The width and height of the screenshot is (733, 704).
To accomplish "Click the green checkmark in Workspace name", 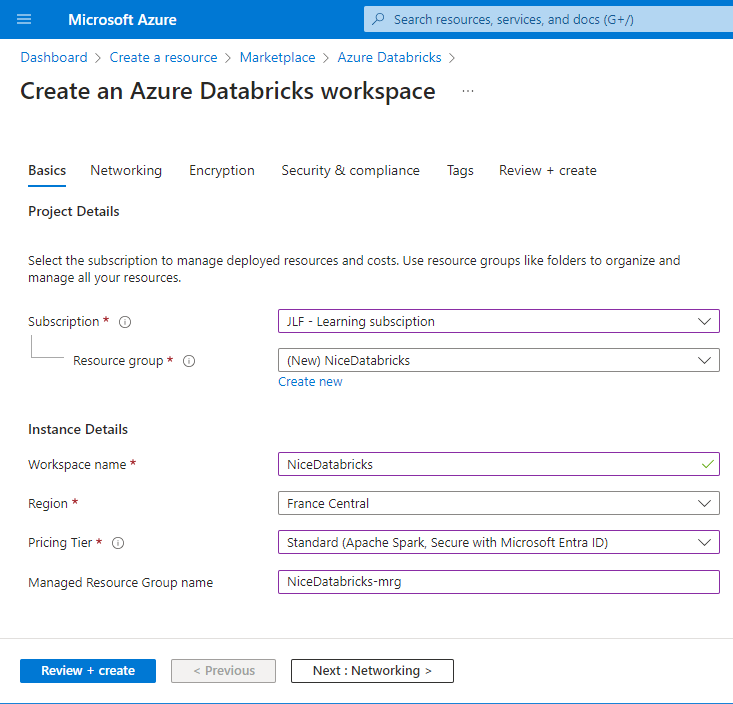I will tap(708, 464).
